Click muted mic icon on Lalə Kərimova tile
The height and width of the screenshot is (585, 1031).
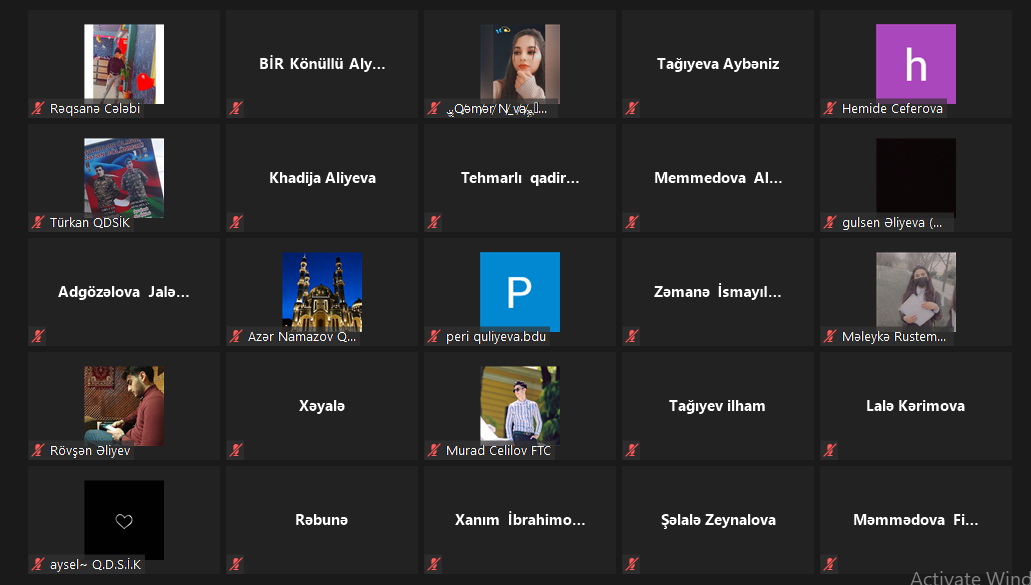[830, 450]
